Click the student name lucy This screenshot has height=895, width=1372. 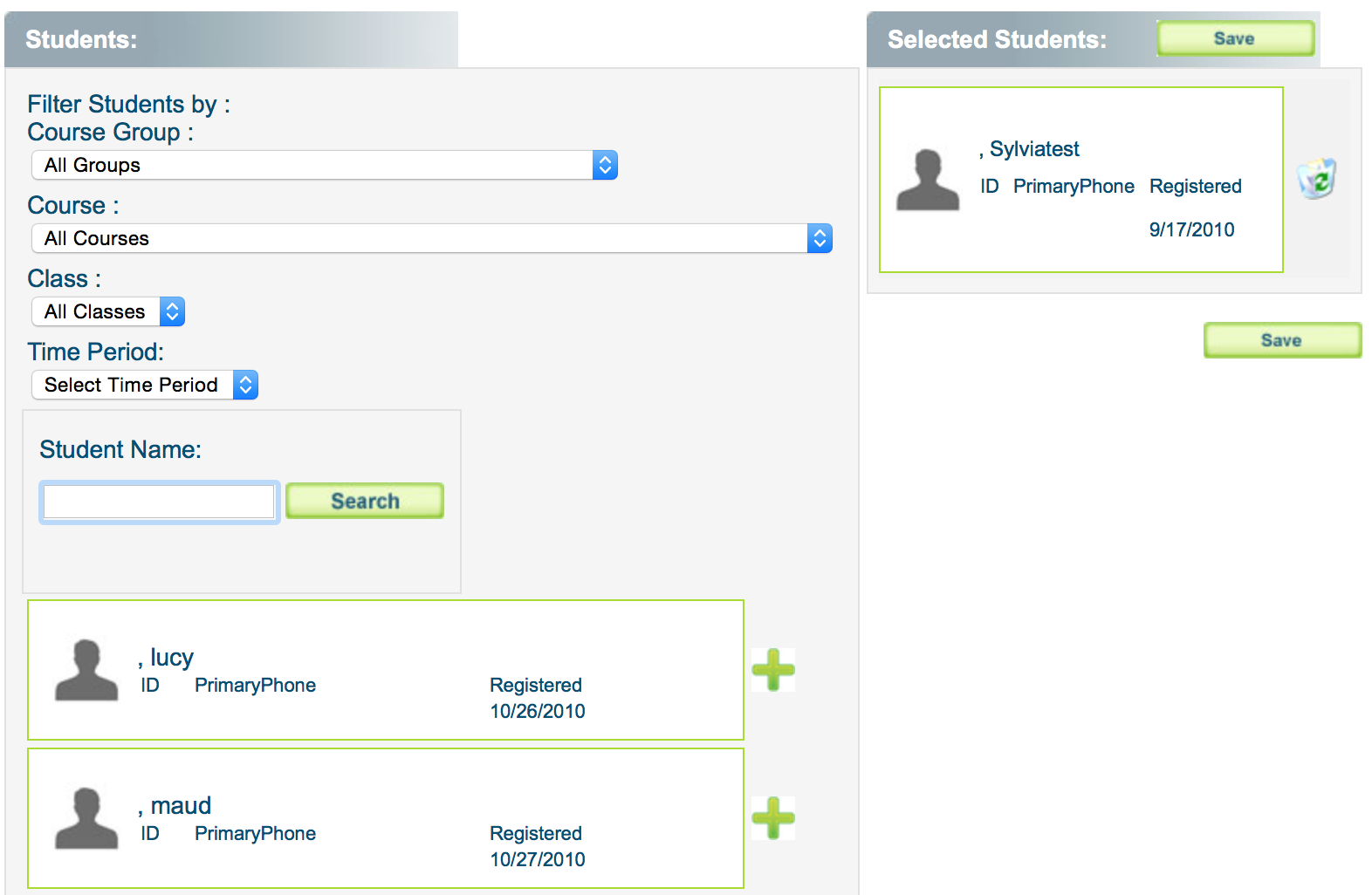(x=171, y=657)
